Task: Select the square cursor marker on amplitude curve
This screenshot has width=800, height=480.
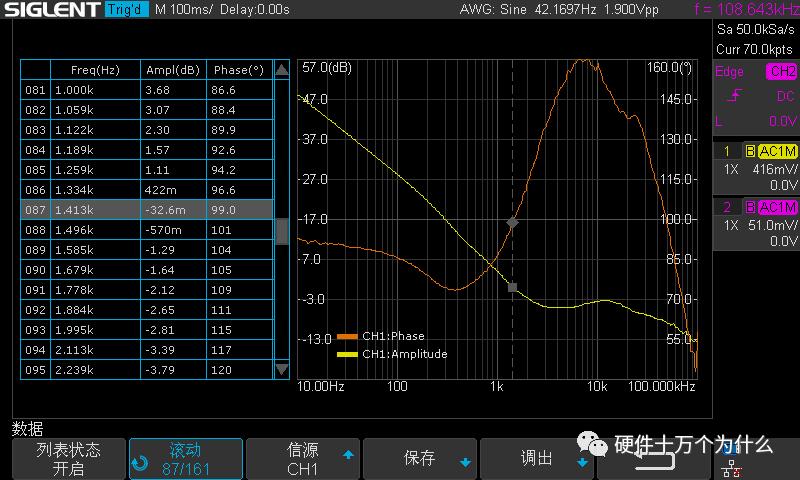Action: (512, 287)
